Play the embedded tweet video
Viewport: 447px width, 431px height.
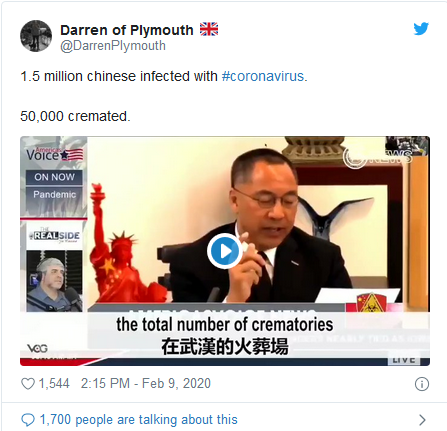pos(225,251)
